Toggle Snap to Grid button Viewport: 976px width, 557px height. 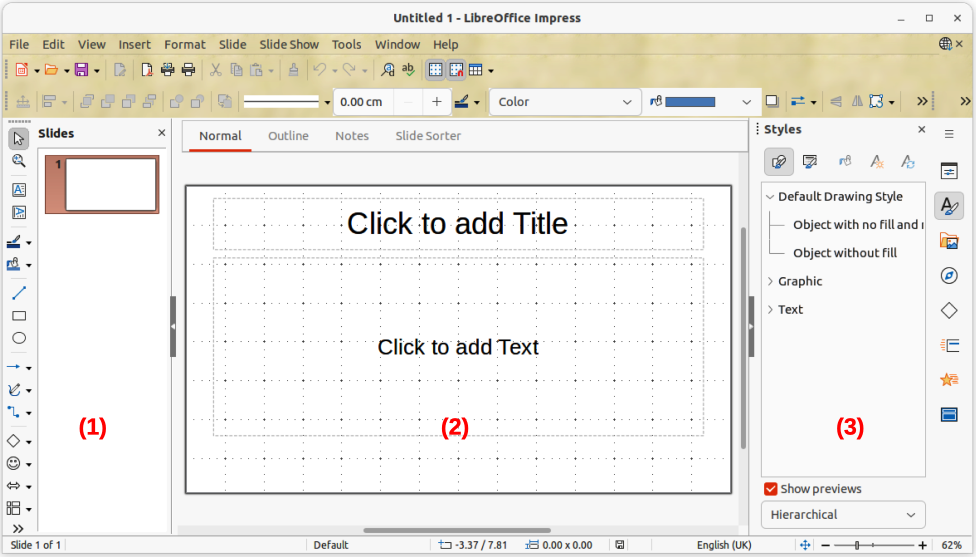click(x=456, y=70)
